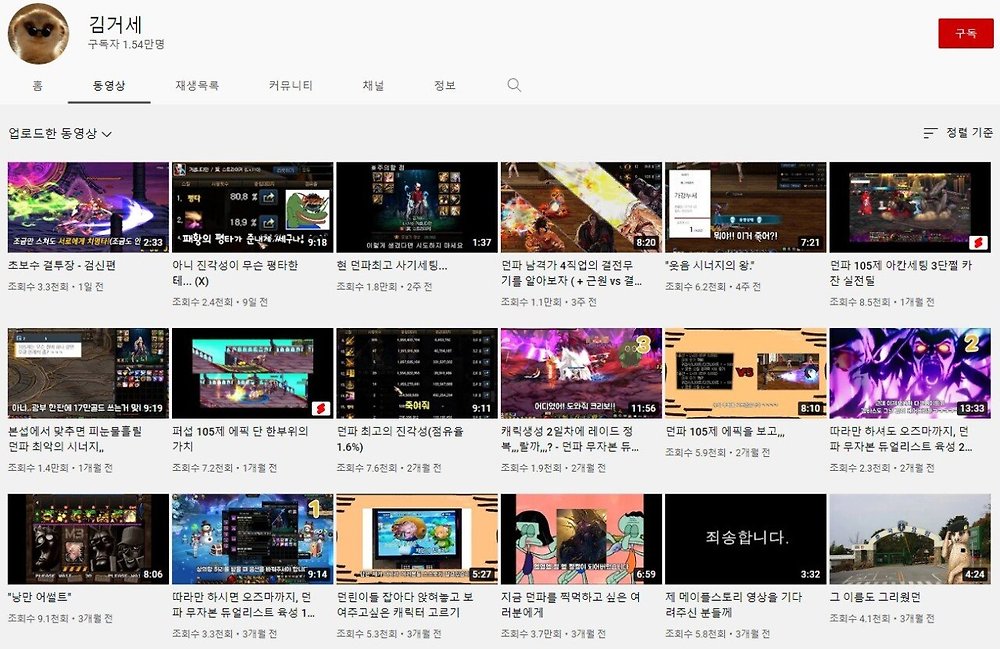Click the 8:20 남격가 thumbnail
The height and width of the screenshot is (649, 1000).
(x=581, y=207)
